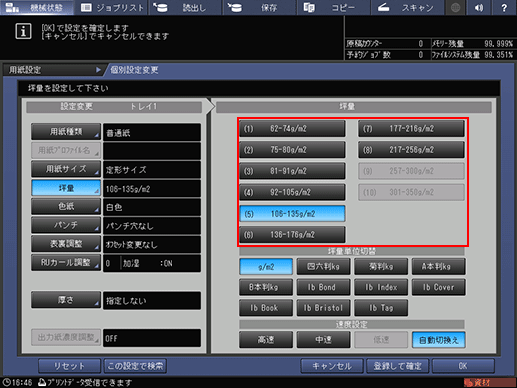This screenshot has height=388, width=517.
Task: Choose the A本判kg weight unit
Action: point(438,267)
